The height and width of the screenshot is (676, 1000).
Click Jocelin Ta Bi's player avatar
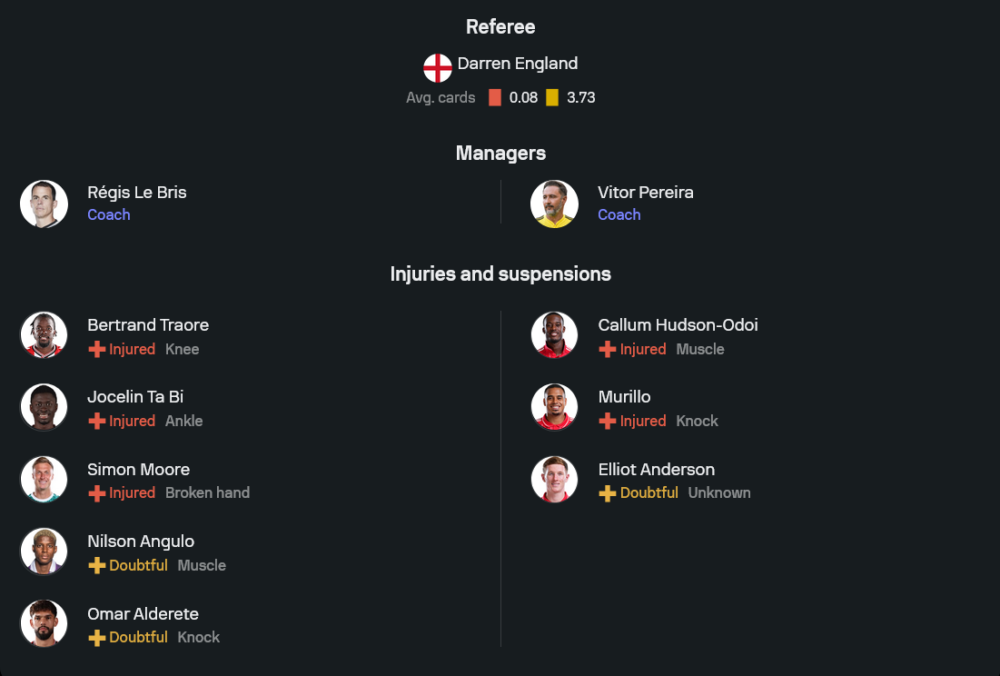pyautogui.click(x=44, y=407)
